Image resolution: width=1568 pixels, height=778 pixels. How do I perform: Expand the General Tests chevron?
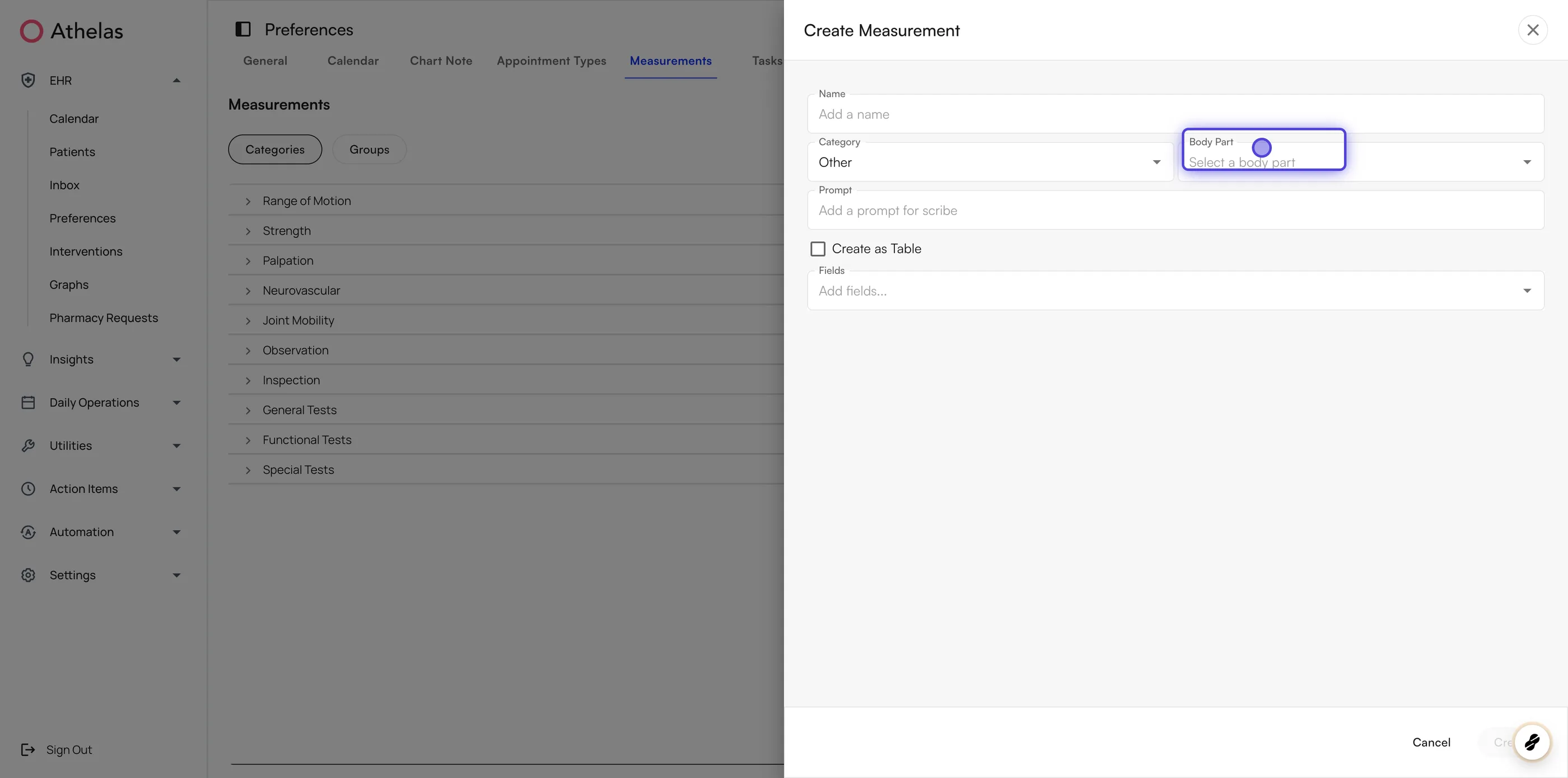tap(248, 409)
